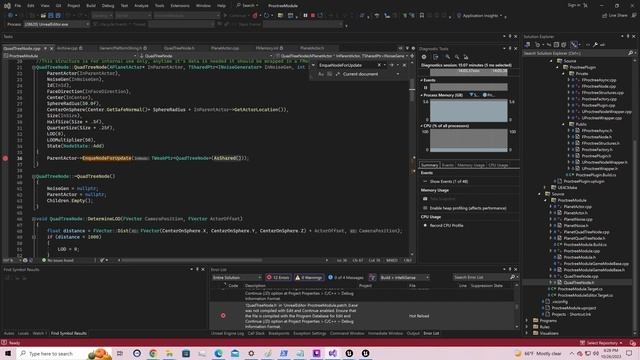Open Chrome from the taskbar
The height and width of the screenshot is (360, 640).
(153, 353)
